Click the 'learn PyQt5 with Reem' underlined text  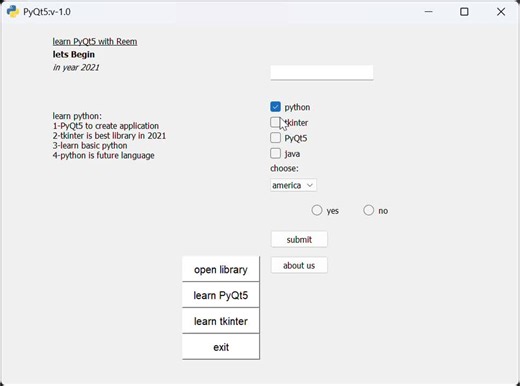click(x=95, y=42)
